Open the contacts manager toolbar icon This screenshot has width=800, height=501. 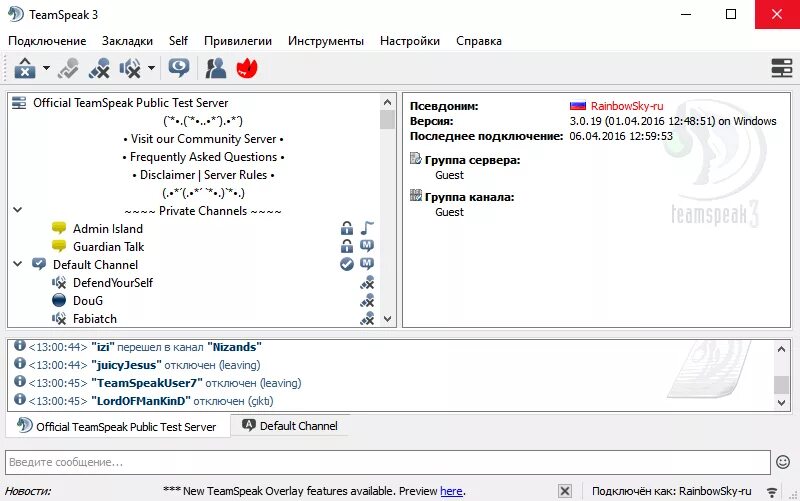pyautogui.click(x=215, y=68)
